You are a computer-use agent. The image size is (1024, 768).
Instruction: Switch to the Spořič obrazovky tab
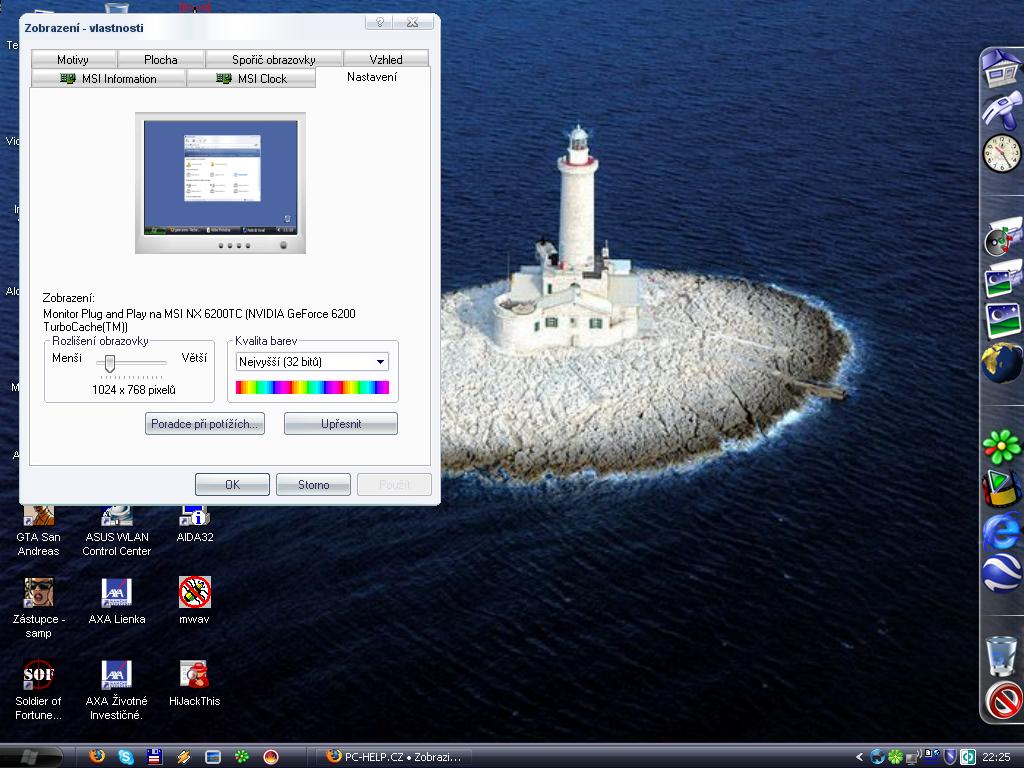tap(274, 60)
